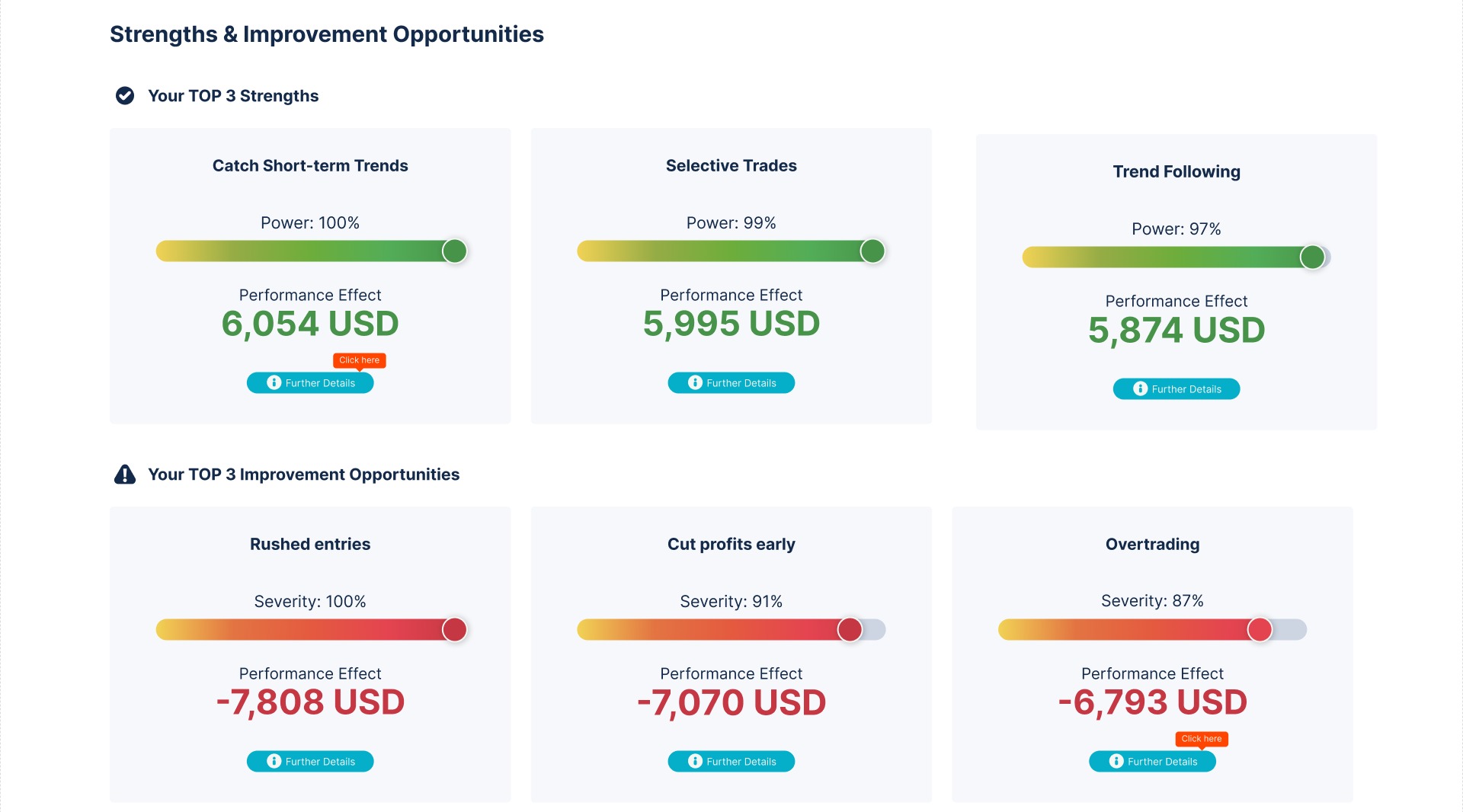Open Further Details for Catch Short-term Trends
1463x812 pixels.
310,383
